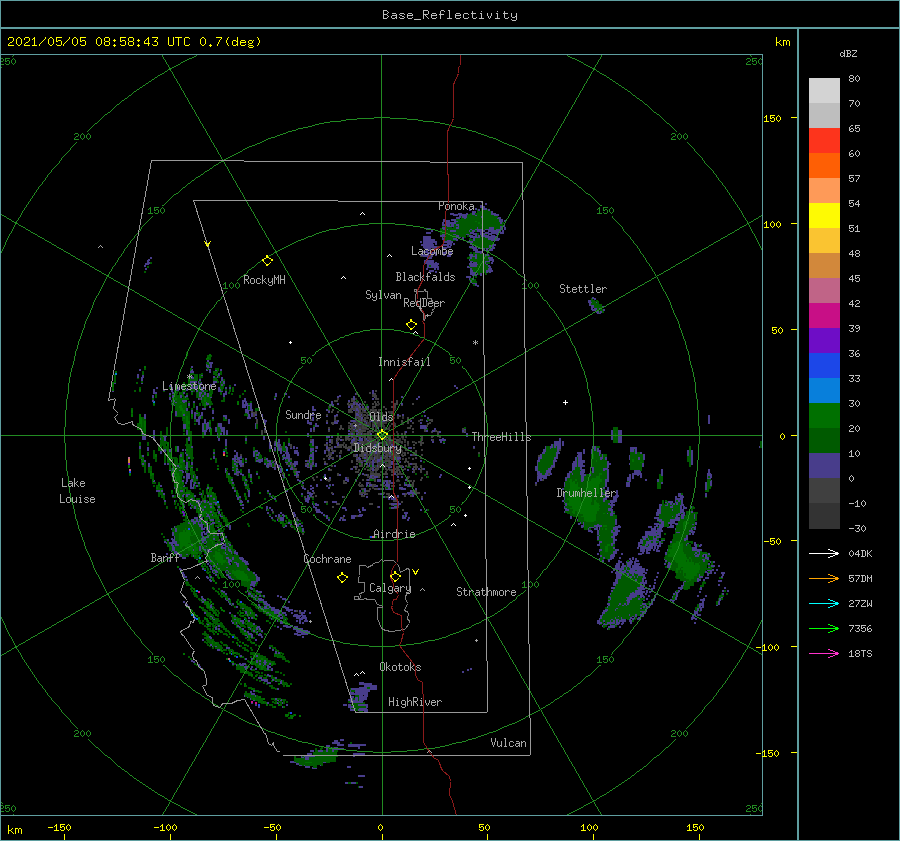Click the Drumheller city label
This screenshot has width=900, height=841.
[x=587, y=493]
